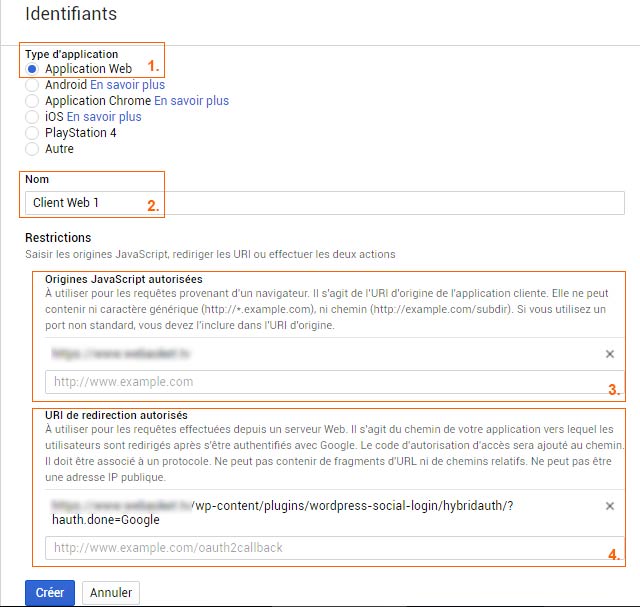Click the Restrictions section heading
The image size is (640, 607).
pos(58,238)
